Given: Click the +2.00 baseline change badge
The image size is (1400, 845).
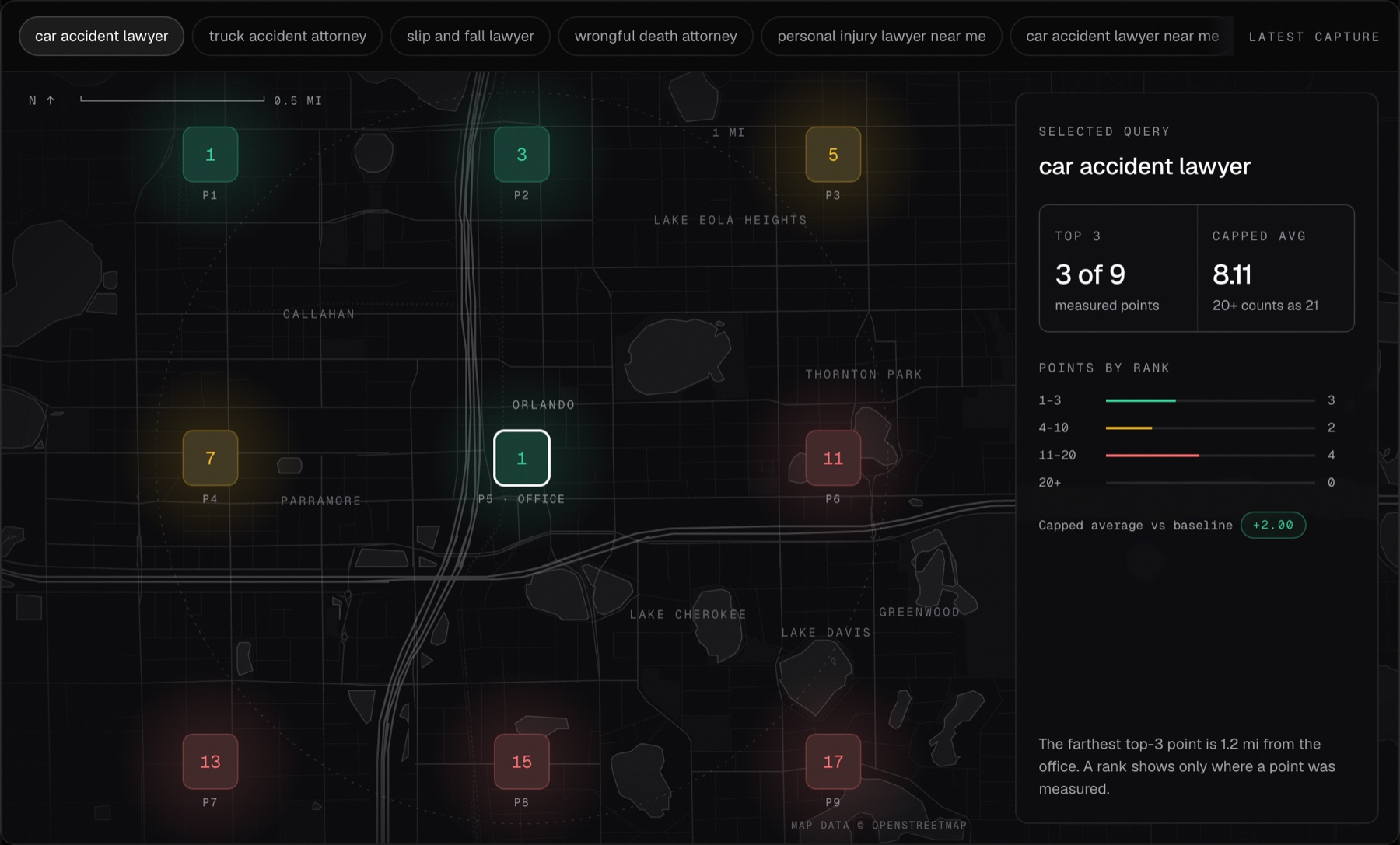Looking at the screenshot, I should click(1273, 525).
